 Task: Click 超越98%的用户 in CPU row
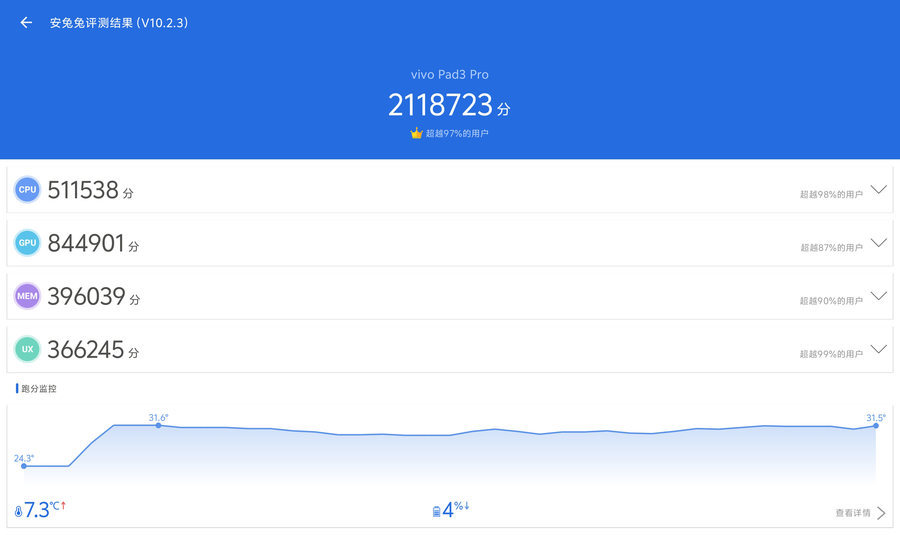[x=831, y=194]
